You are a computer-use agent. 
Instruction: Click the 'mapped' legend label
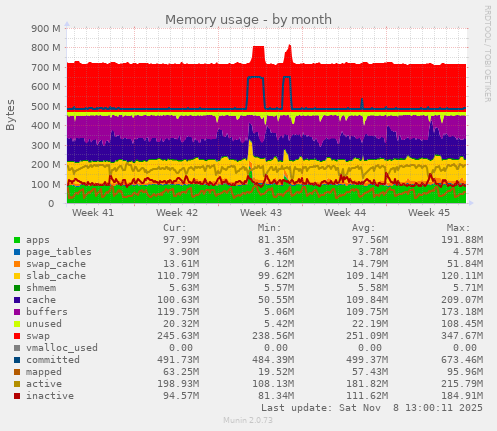tap(44, 372)
